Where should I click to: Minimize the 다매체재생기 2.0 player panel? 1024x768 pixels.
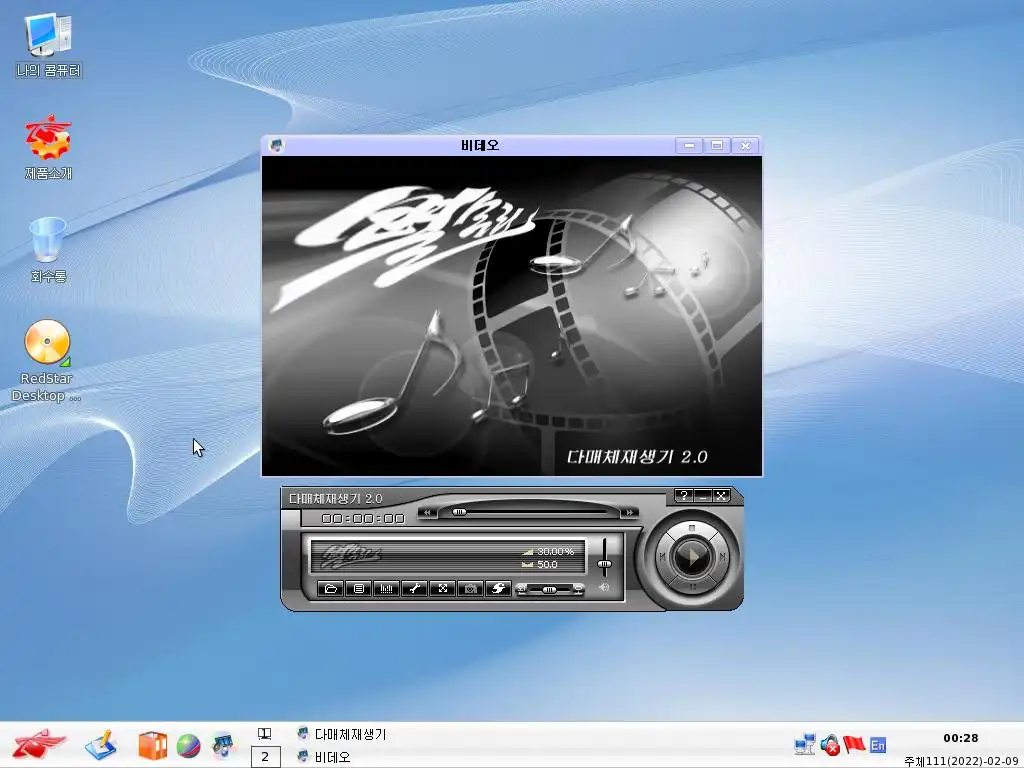[x=702, y=496]
